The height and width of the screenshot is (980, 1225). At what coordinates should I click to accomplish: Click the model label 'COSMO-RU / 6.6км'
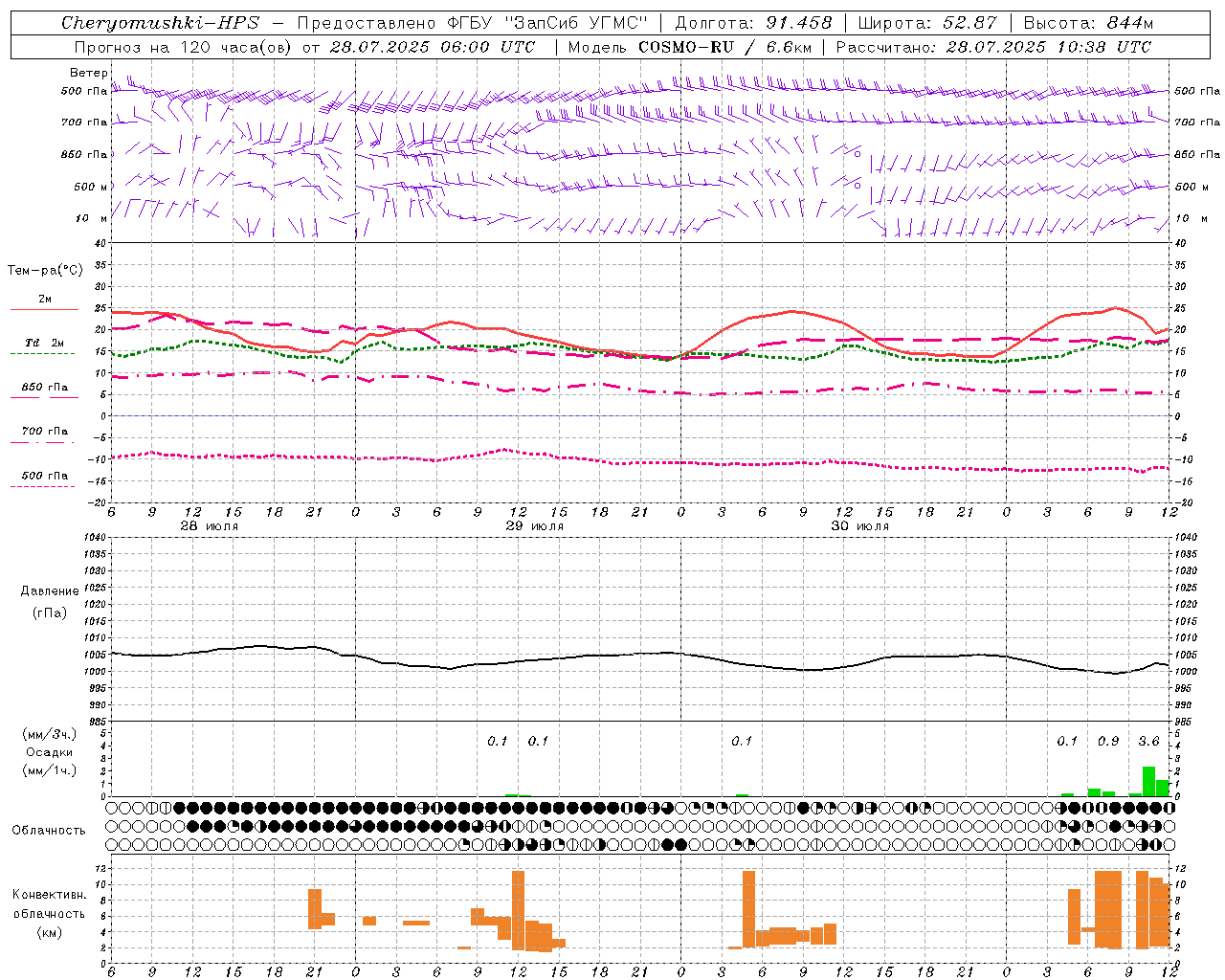pyautogui.click(x=725, y=47)
